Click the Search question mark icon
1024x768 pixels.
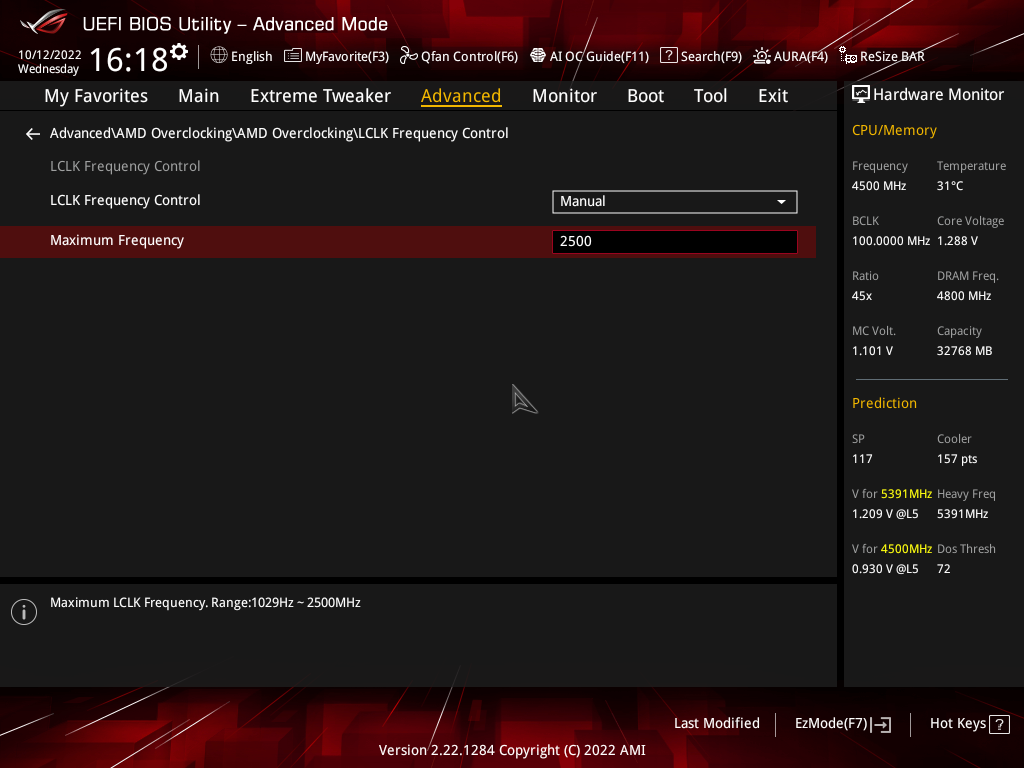pyautogui.click(x=668, y=56)
